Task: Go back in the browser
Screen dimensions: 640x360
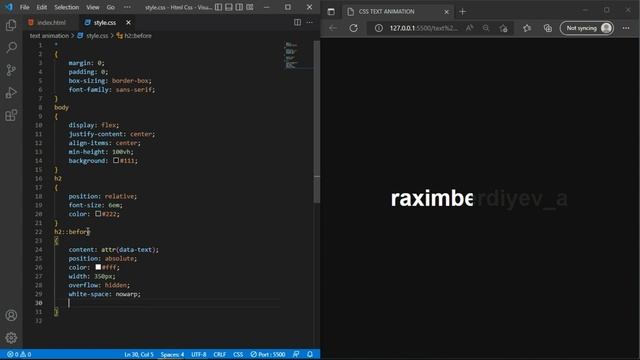Action: (333, 28)
